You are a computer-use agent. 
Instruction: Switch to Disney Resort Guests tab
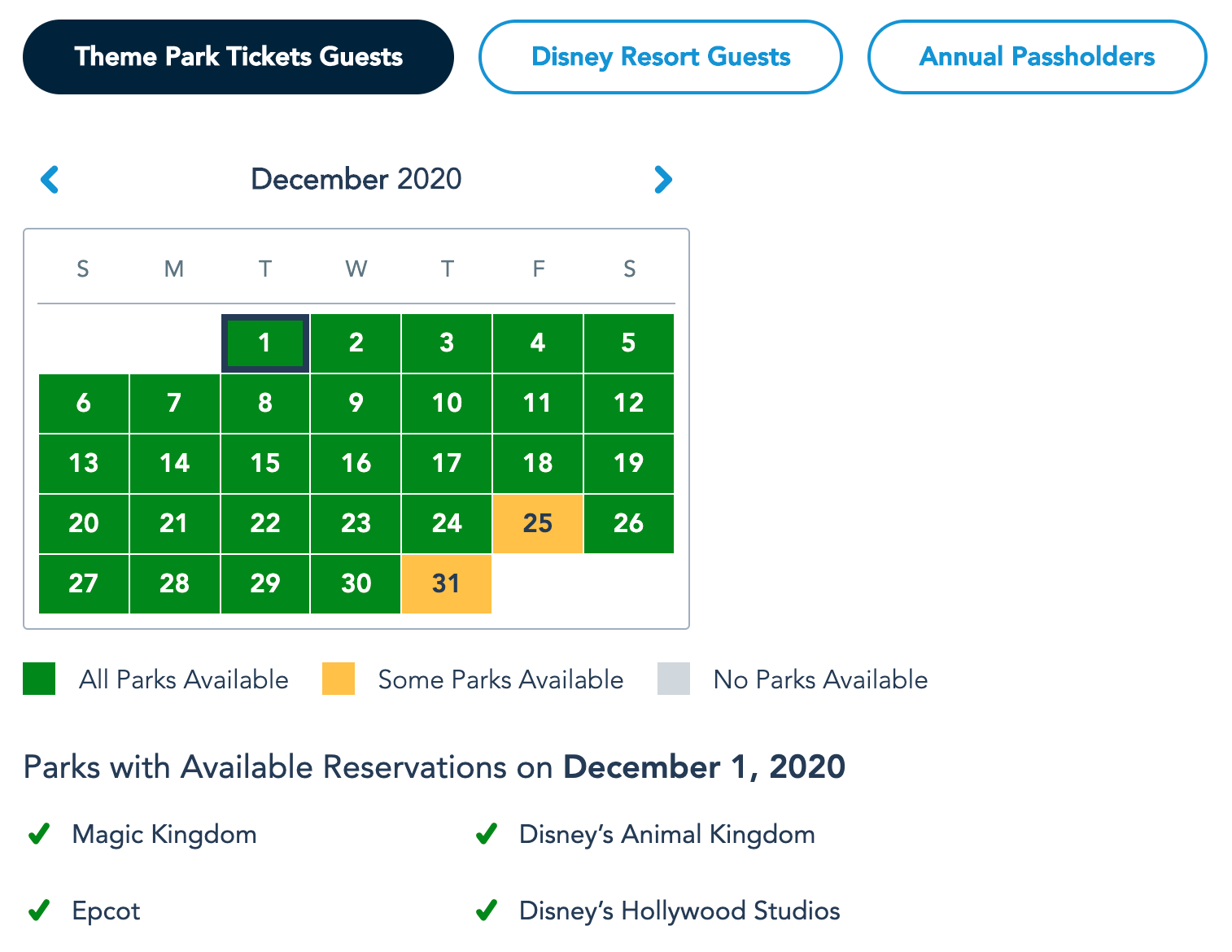click(x=660, y=57)
